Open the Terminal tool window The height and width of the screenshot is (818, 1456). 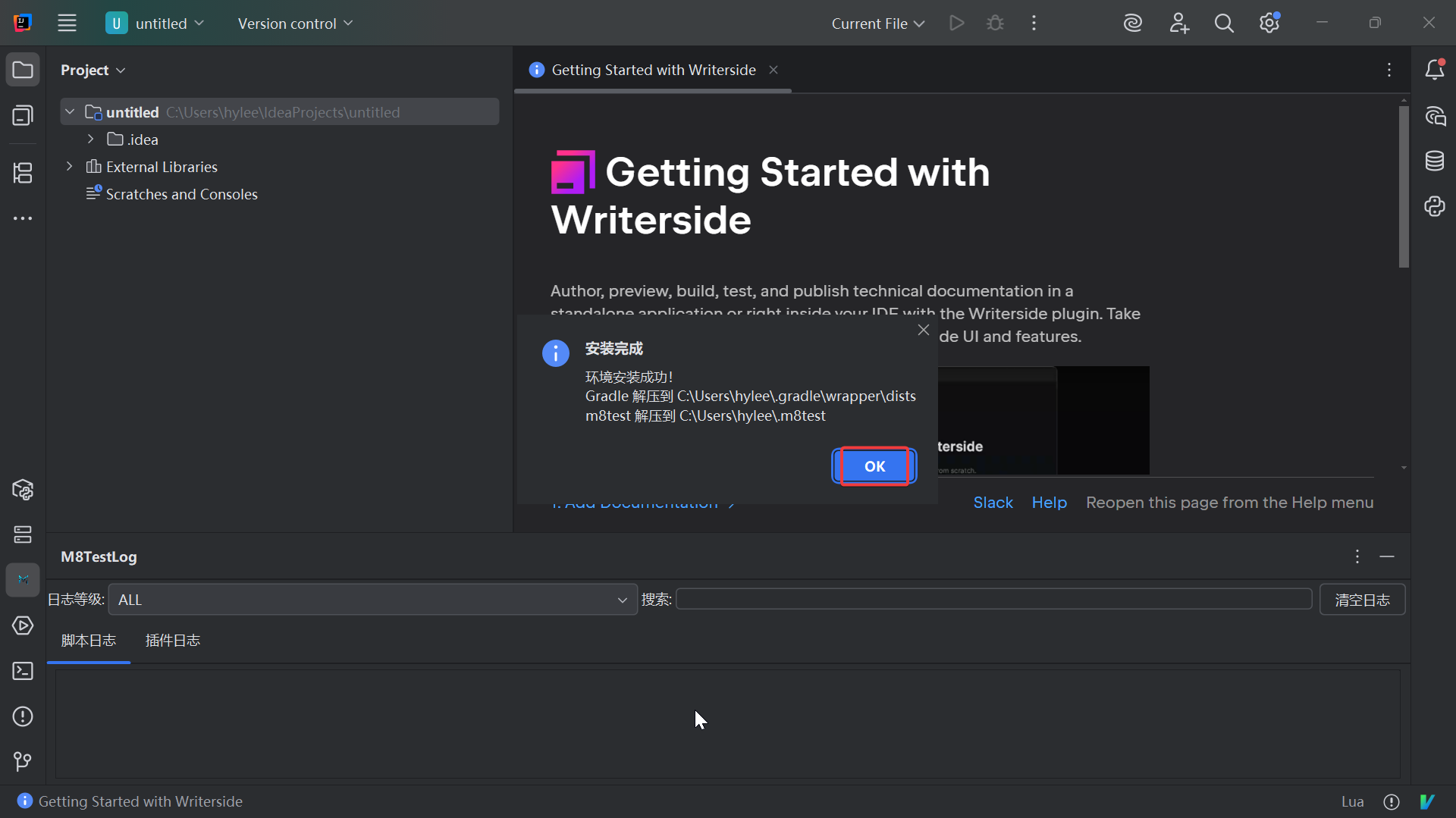23,671
